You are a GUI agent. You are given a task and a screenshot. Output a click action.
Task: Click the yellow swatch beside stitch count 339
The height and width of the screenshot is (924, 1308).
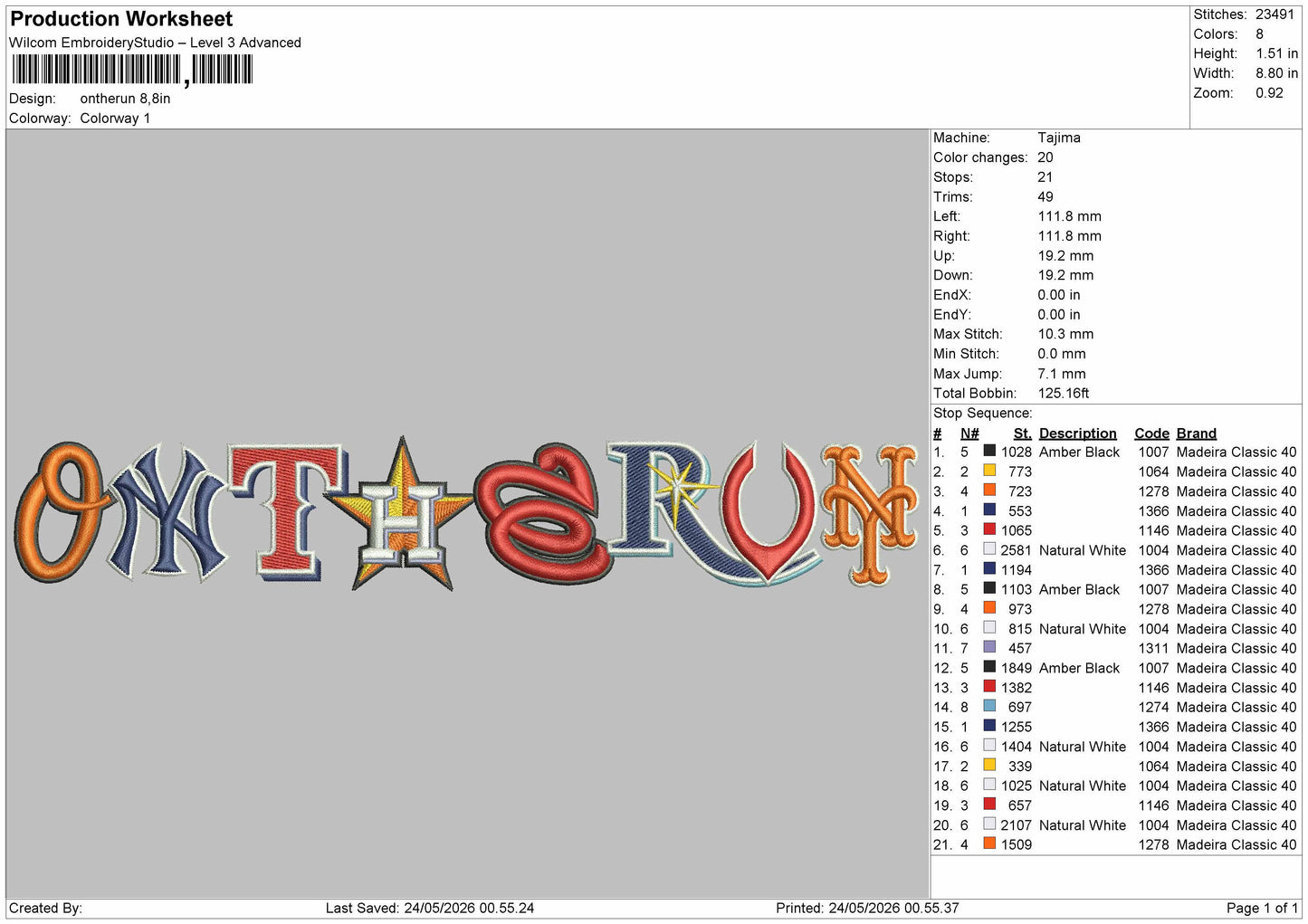[x=989, y=765]
